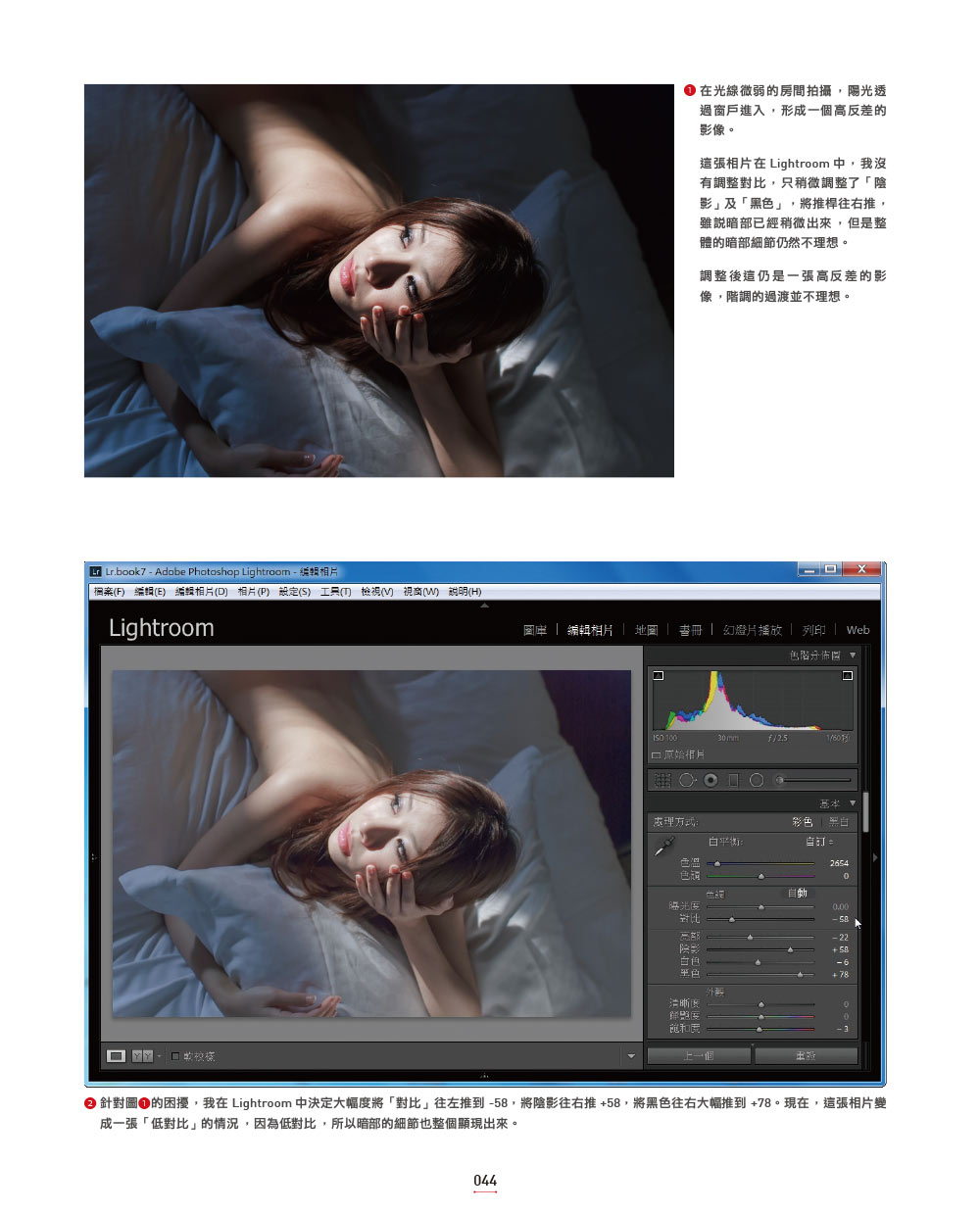Click the photo in Lightroom preview area
Viewport: 980px width, 1213px height.
pyautogui.click(x=371, y=844)
